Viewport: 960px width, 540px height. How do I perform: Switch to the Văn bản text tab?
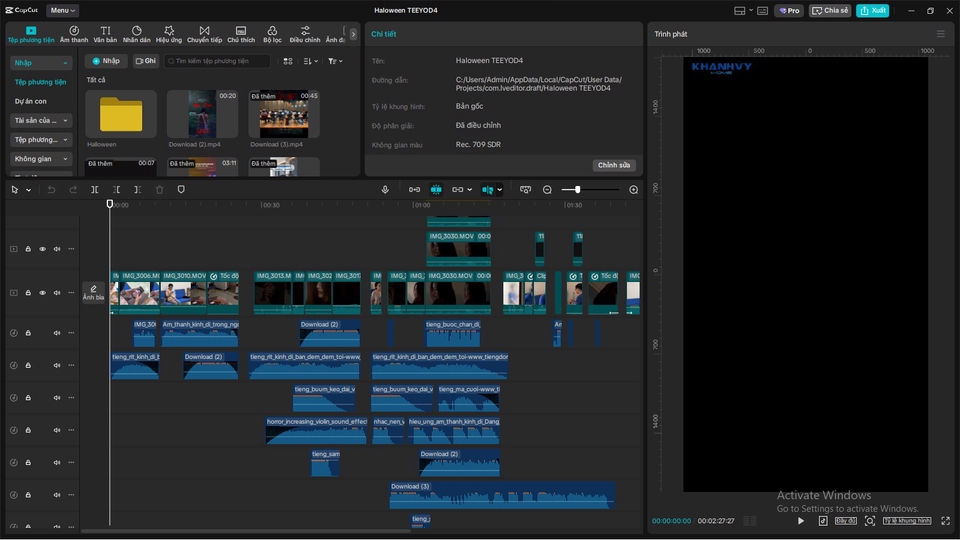tap(105, 35)
